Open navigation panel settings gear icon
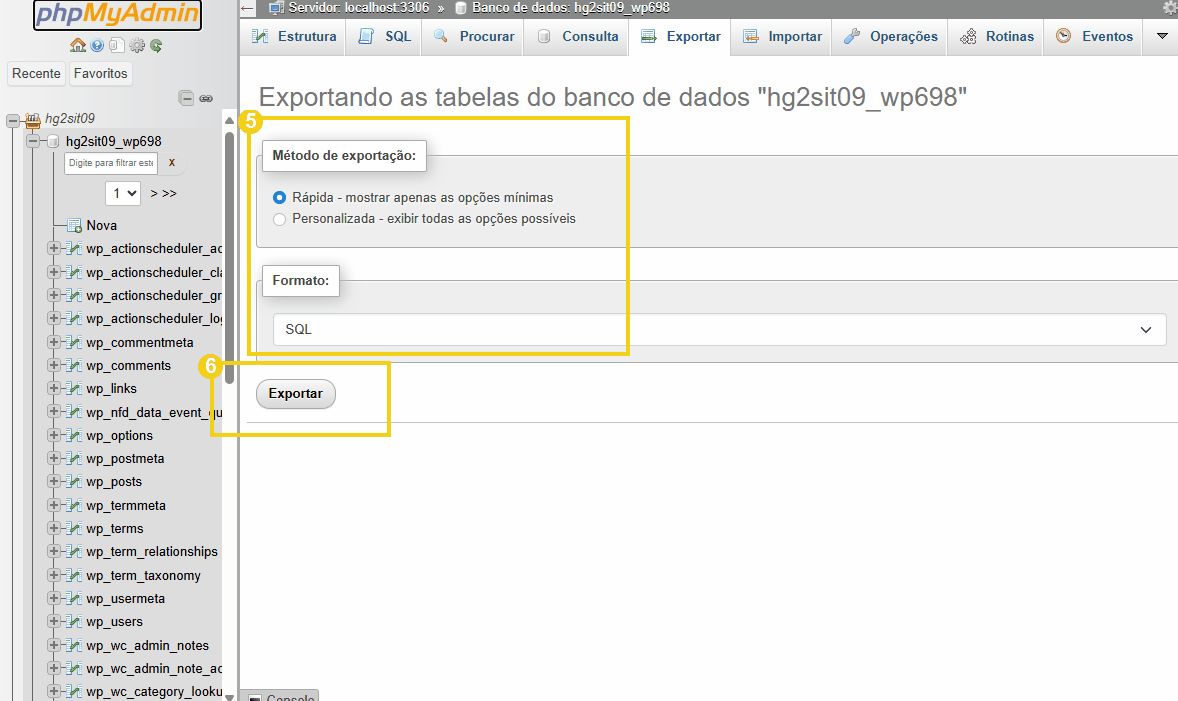This screenshot has height=701, width=1178. [137, 45]
